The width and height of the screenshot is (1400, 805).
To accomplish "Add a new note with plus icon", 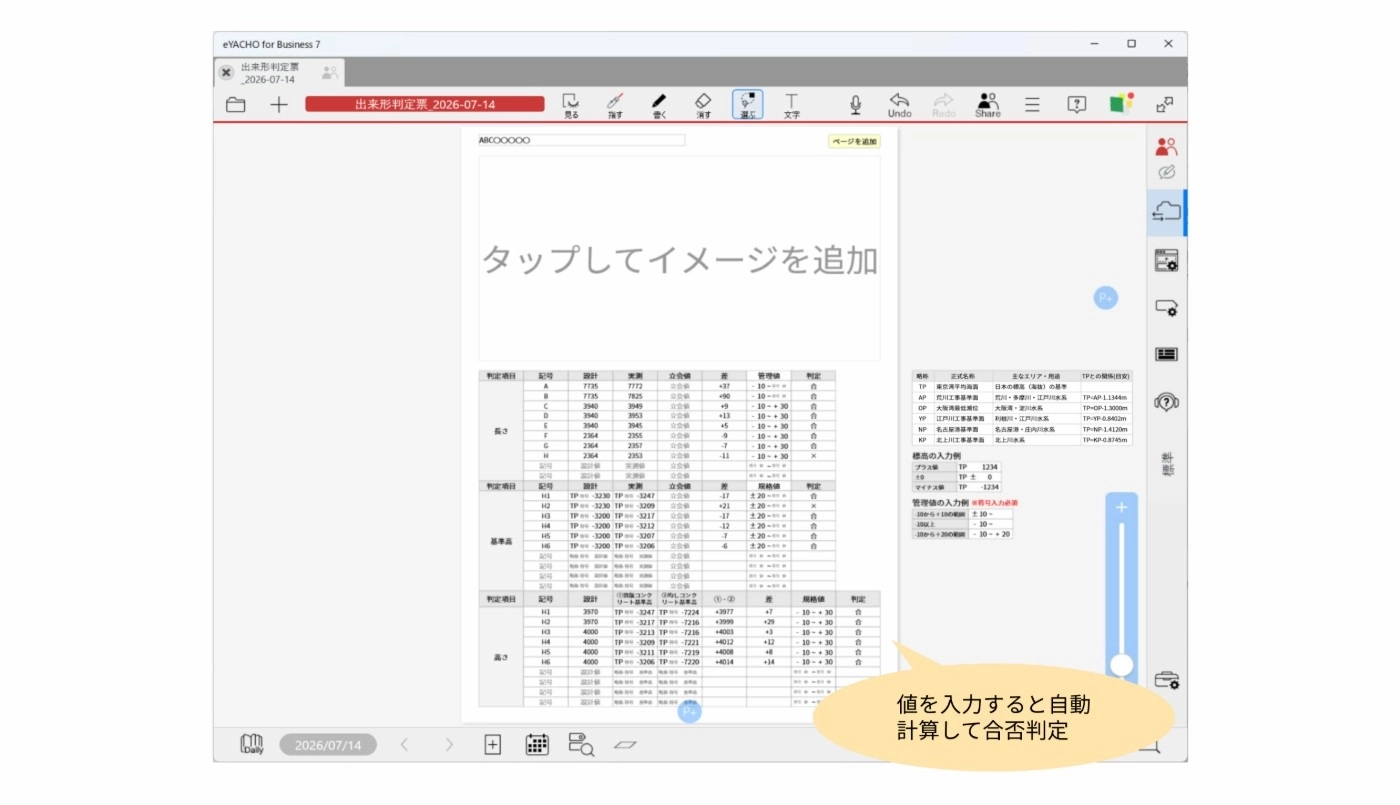I will coord(278,104).
